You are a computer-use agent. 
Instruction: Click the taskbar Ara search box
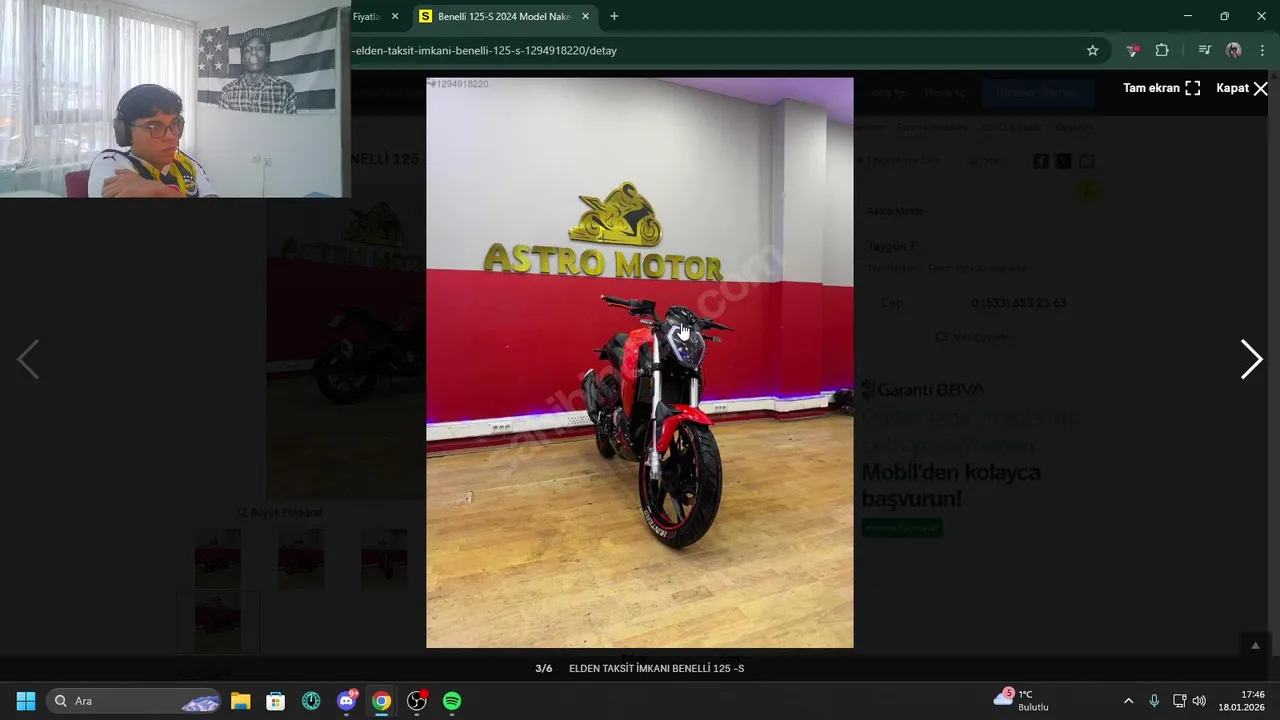coord(135,701)
